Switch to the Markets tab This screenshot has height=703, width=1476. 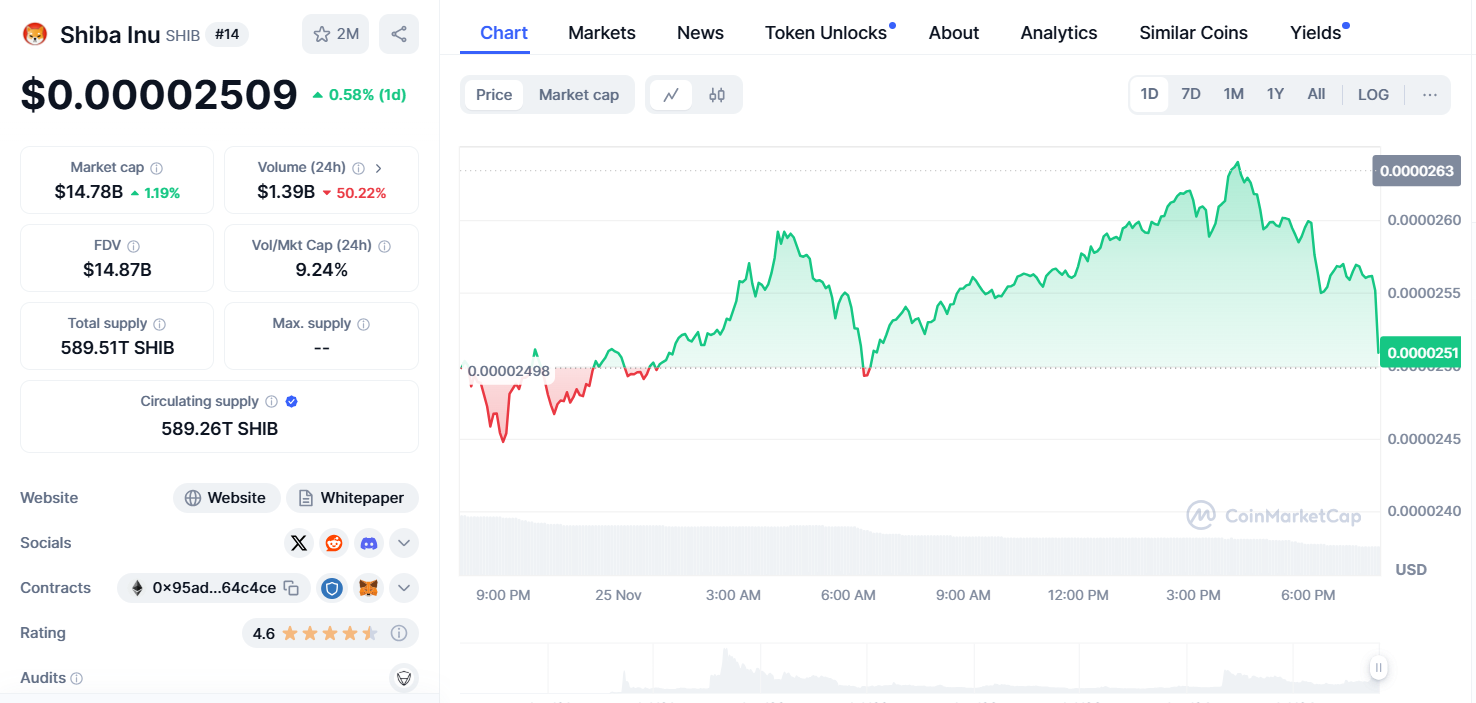point(601,33)
